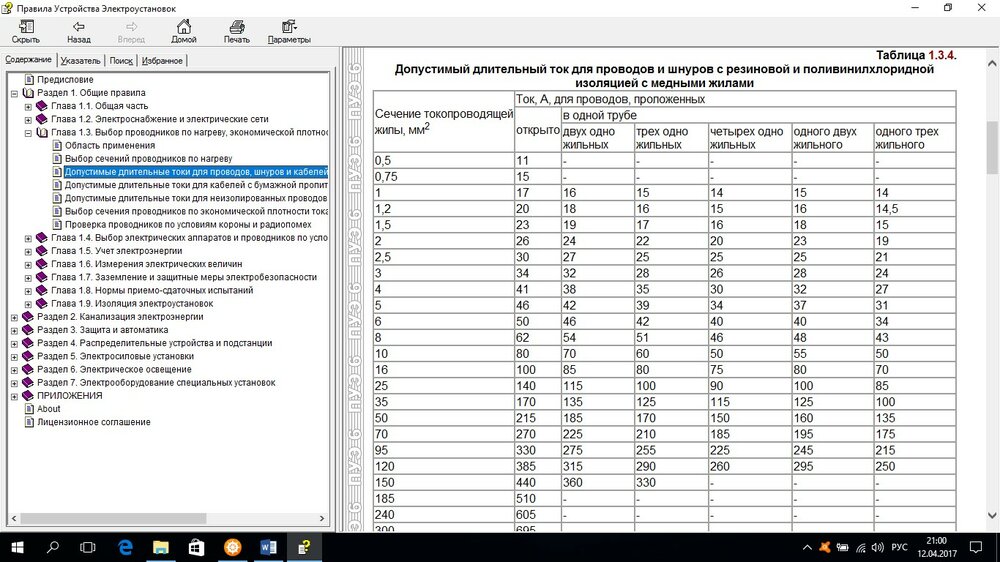Open the Лицензионное соглашение topic
Image resolution: width=1000 pixels, height=562 pixels.
pos(93,422)
